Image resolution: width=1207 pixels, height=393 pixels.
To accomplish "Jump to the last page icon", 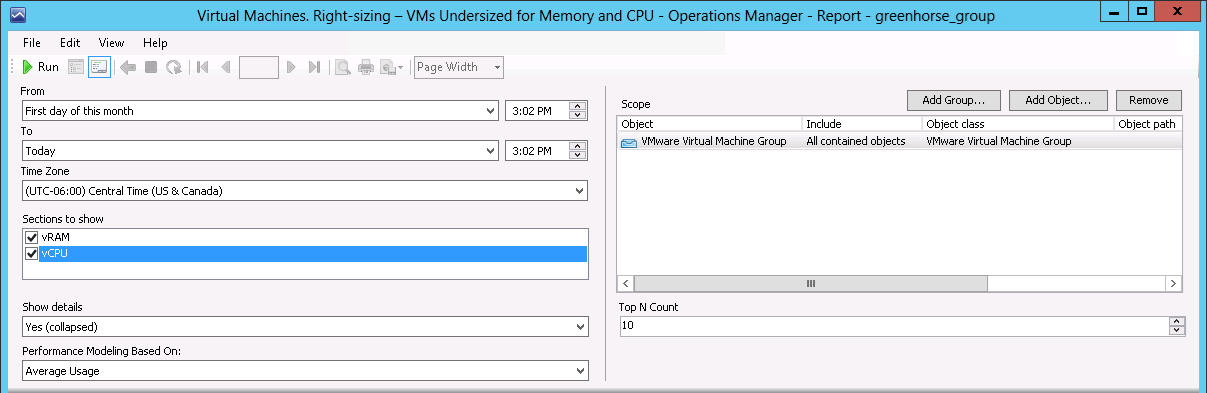I will (x=314, y=67).
